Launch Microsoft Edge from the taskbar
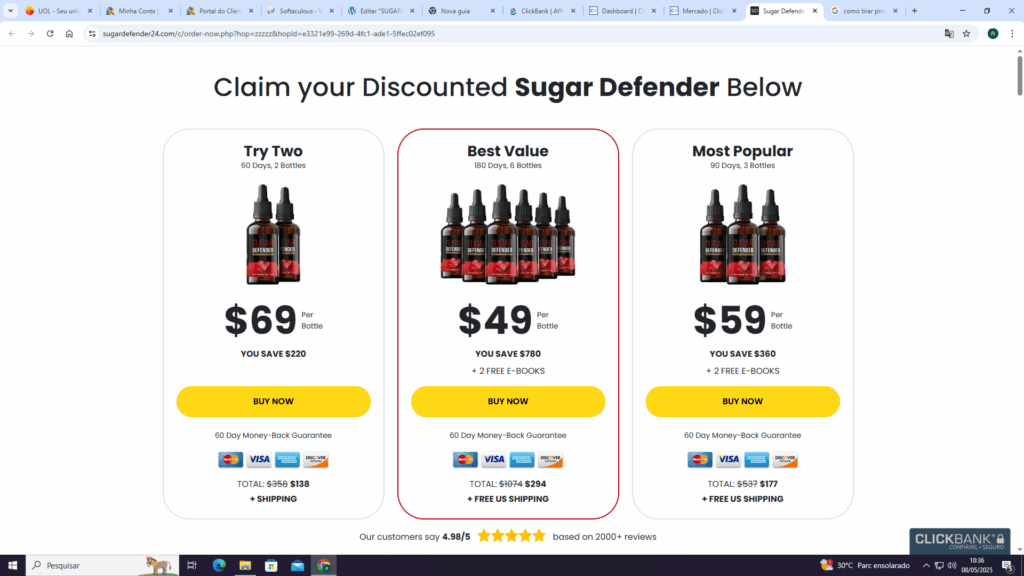 [x=219, y=566]
